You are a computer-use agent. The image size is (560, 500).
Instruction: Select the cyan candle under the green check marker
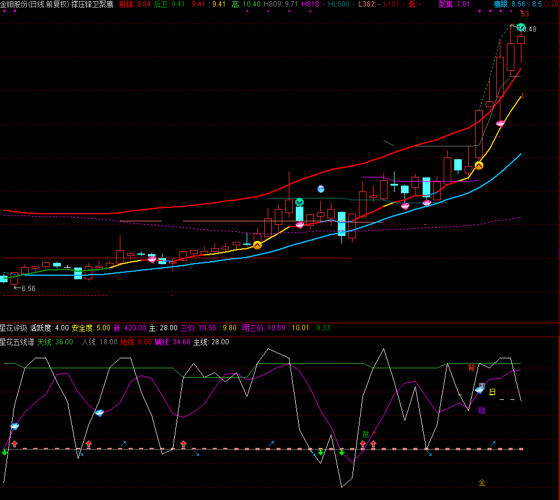(x=300, y=213)
